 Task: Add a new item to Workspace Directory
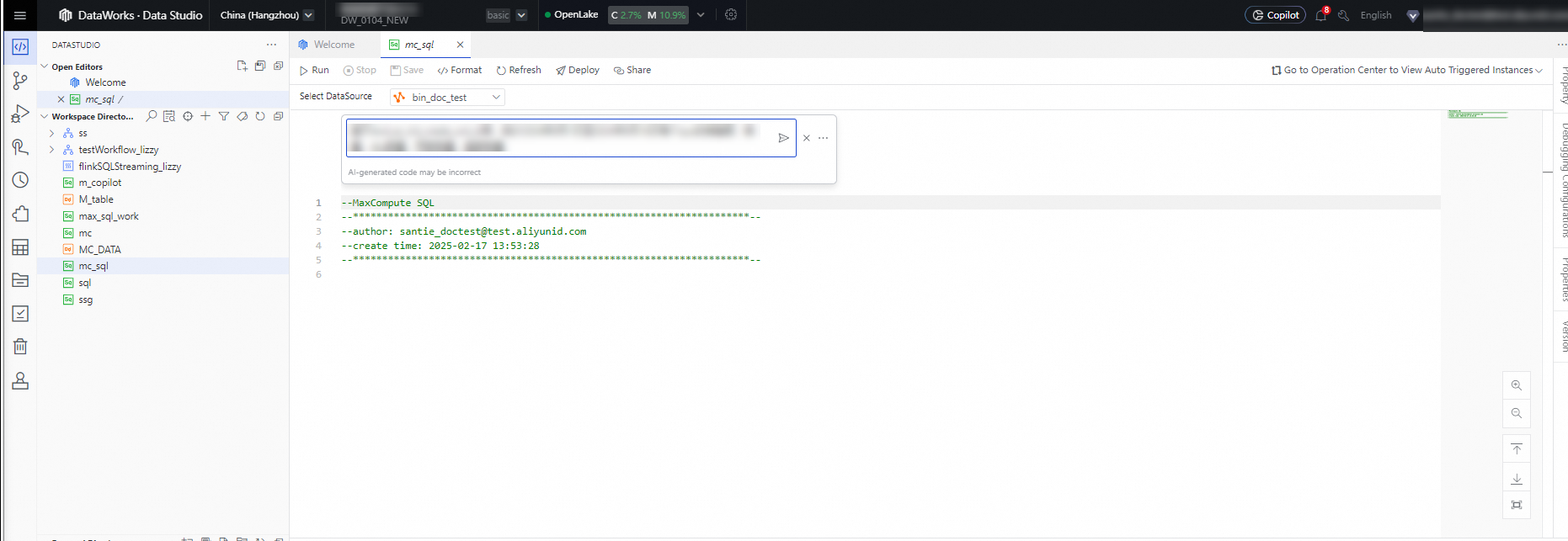pyautogui.click(x=205, y=116)
